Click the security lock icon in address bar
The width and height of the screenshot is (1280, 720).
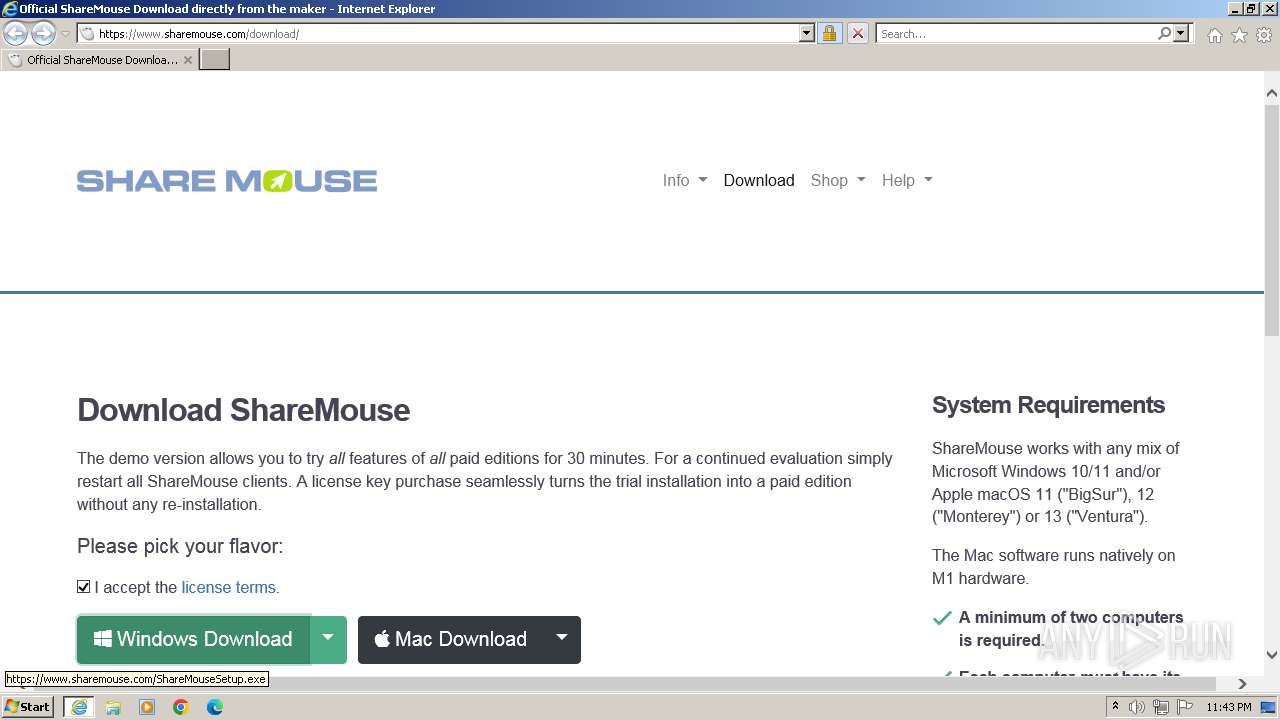[829, 33]
